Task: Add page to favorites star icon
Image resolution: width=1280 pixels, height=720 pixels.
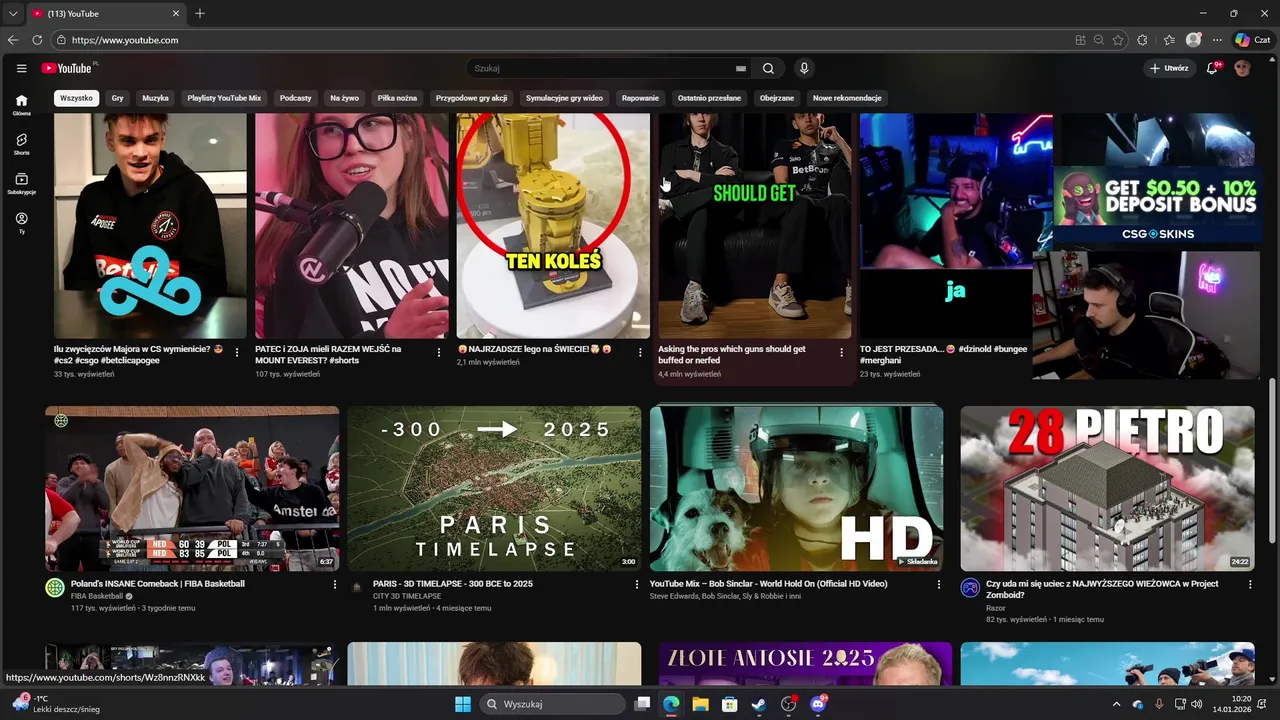Action: (x=1118, y=40)
